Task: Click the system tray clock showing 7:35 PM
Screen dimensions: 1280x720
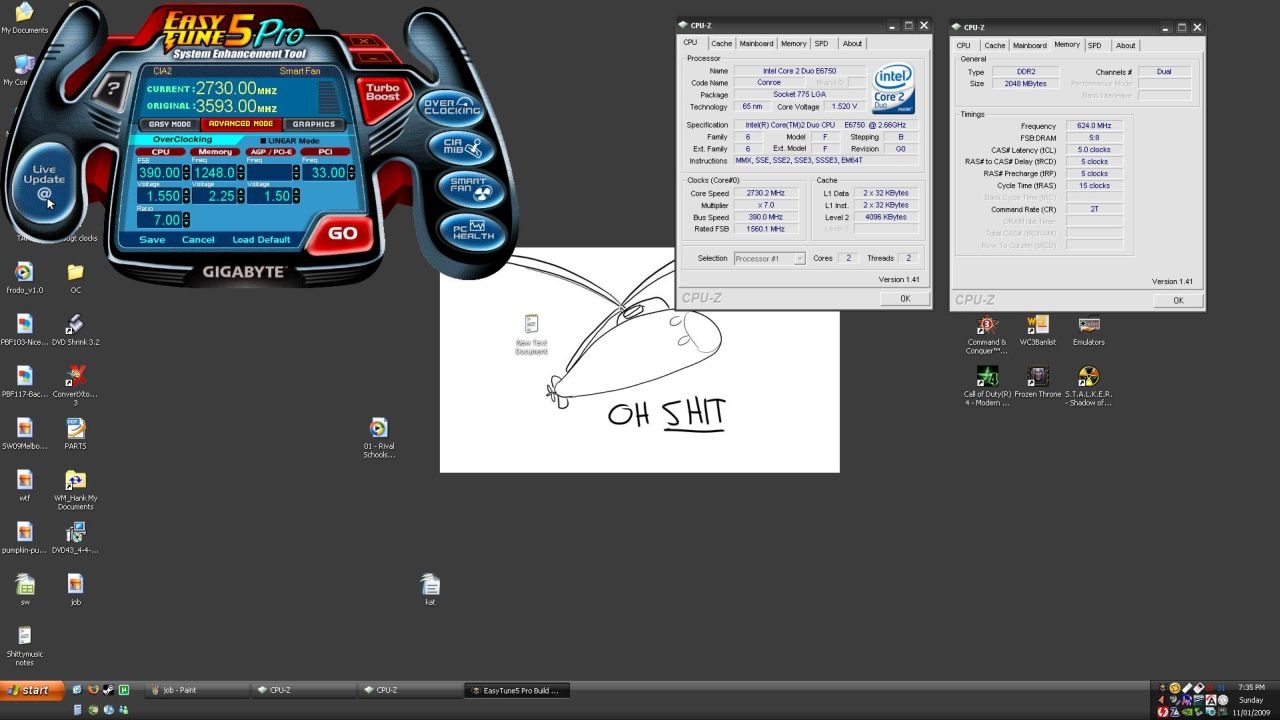Action: point(1251,687)
